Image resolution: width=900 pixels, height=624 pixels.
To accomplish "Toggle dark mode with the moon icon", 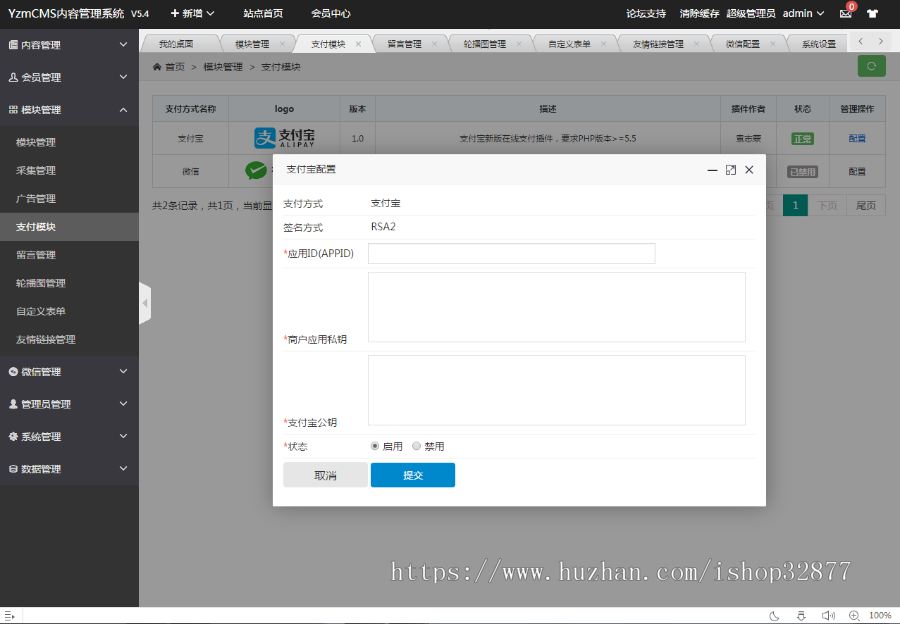I will point(774,616).
